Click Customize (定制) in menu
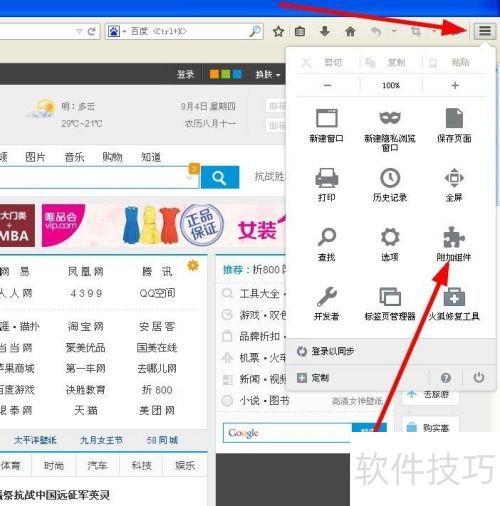 point(313,378)
